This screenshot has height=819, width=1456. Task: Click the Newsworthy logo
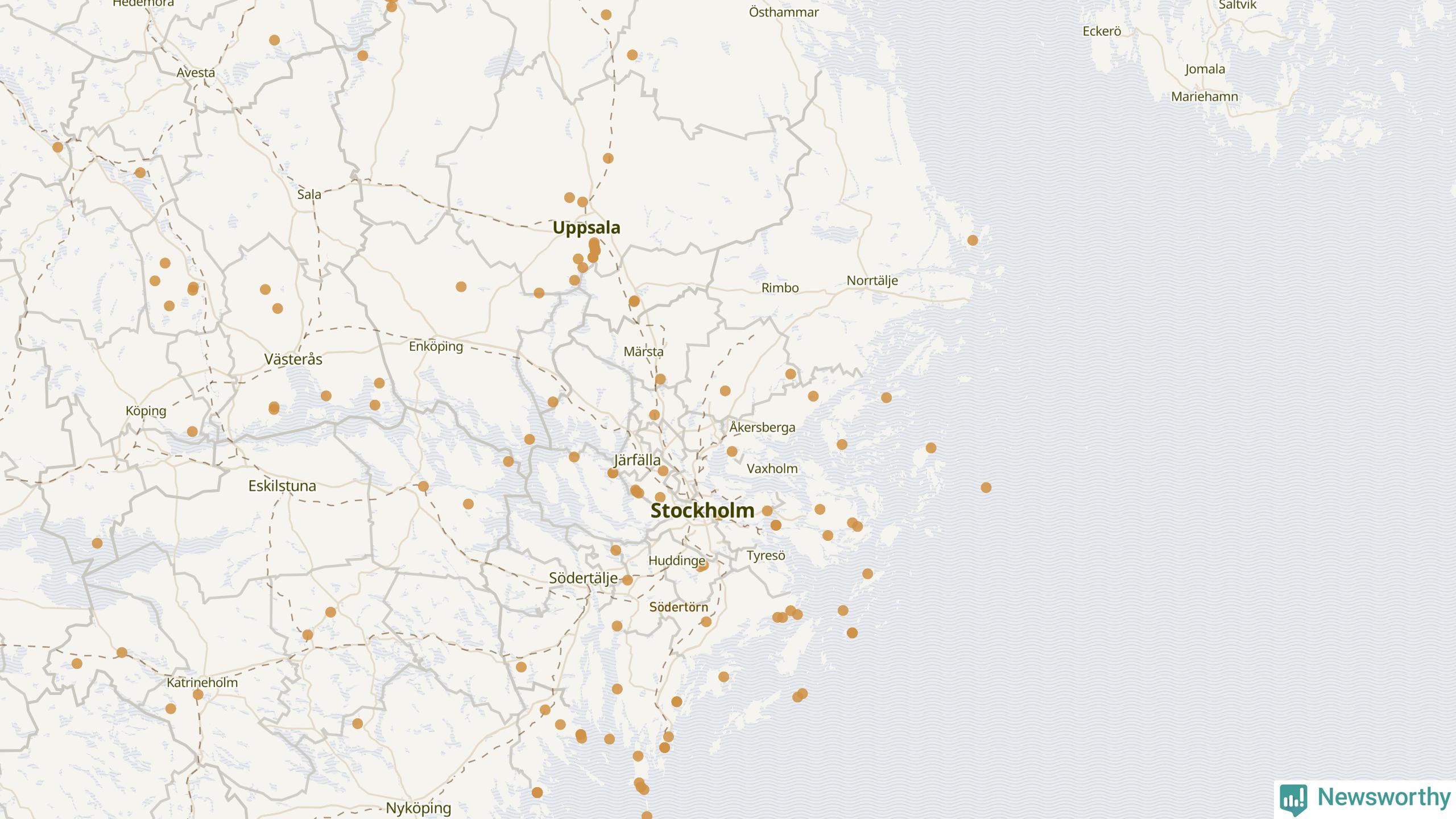(1365, 799)
